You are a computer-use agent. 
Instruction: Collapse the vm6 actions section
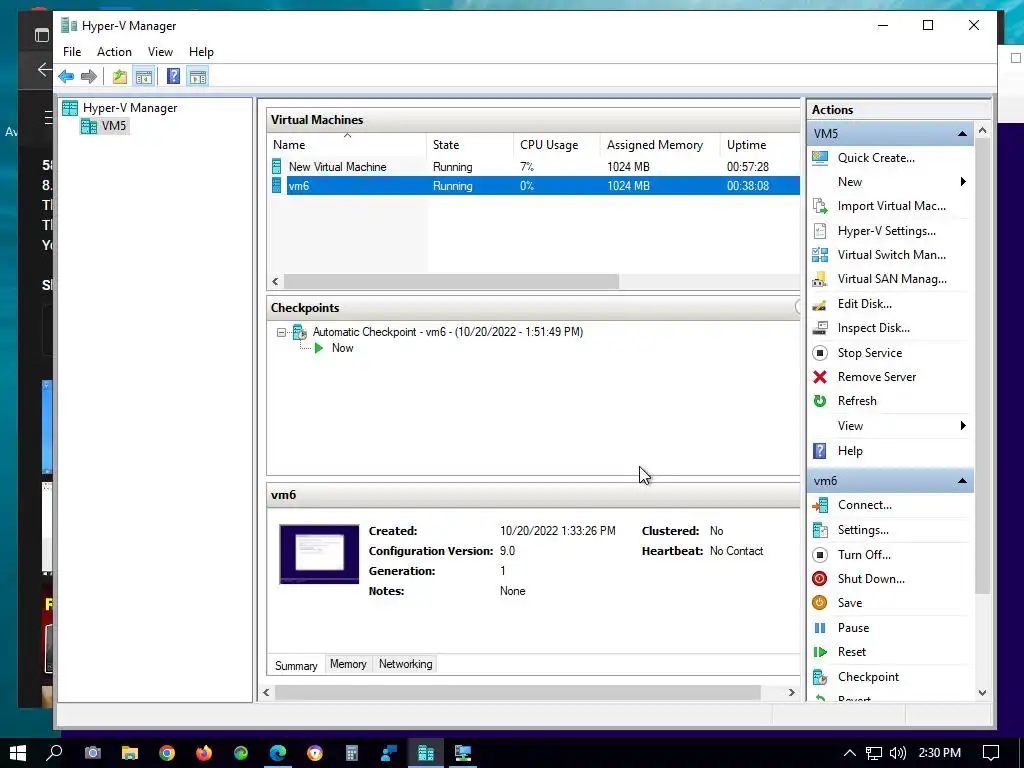962,481
